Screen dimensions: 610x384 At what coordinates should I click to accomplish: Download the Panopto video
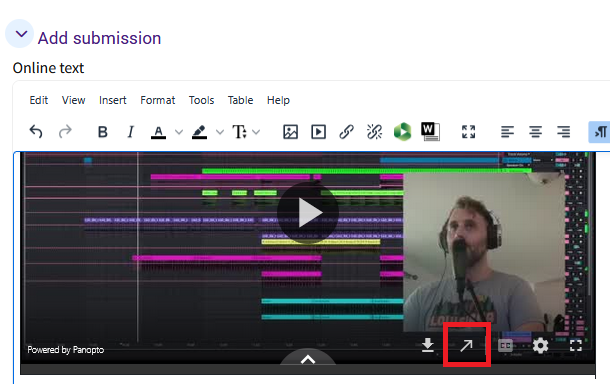click(x=428, y=345)
